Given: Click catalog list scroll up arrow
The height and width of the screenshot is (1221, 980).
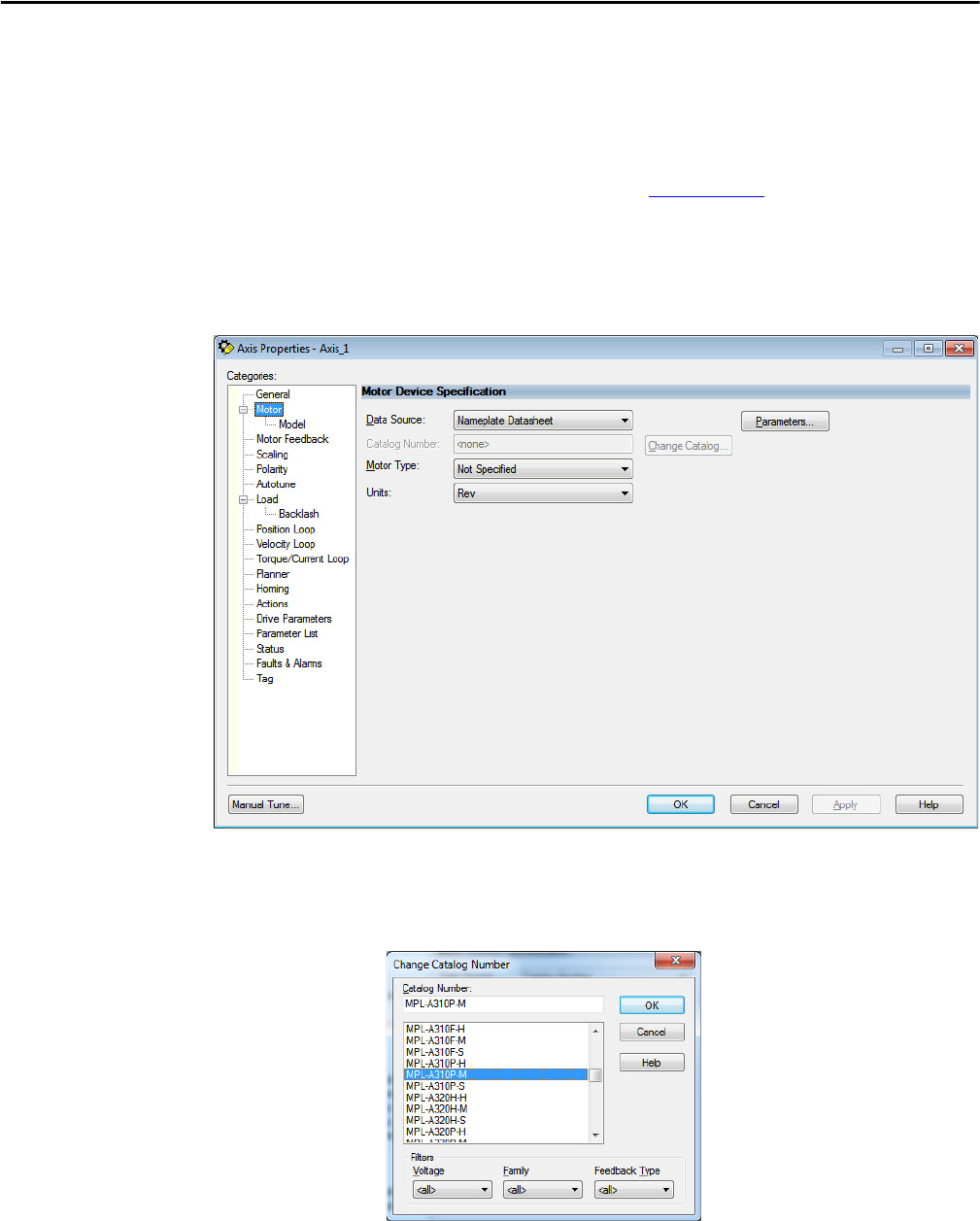Looking at the screenshot, I should pyautogui.click(x=595, y=1031).
